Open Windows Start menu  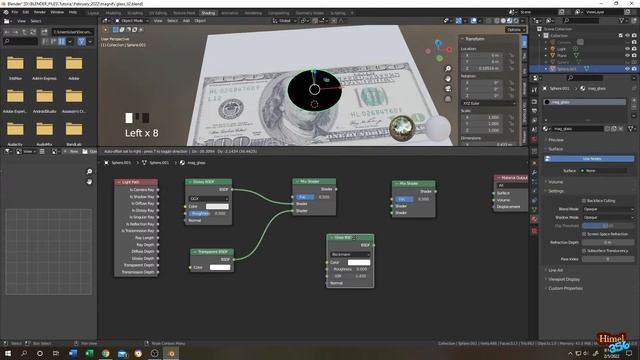pyautogui.click(x=8, y=353)
